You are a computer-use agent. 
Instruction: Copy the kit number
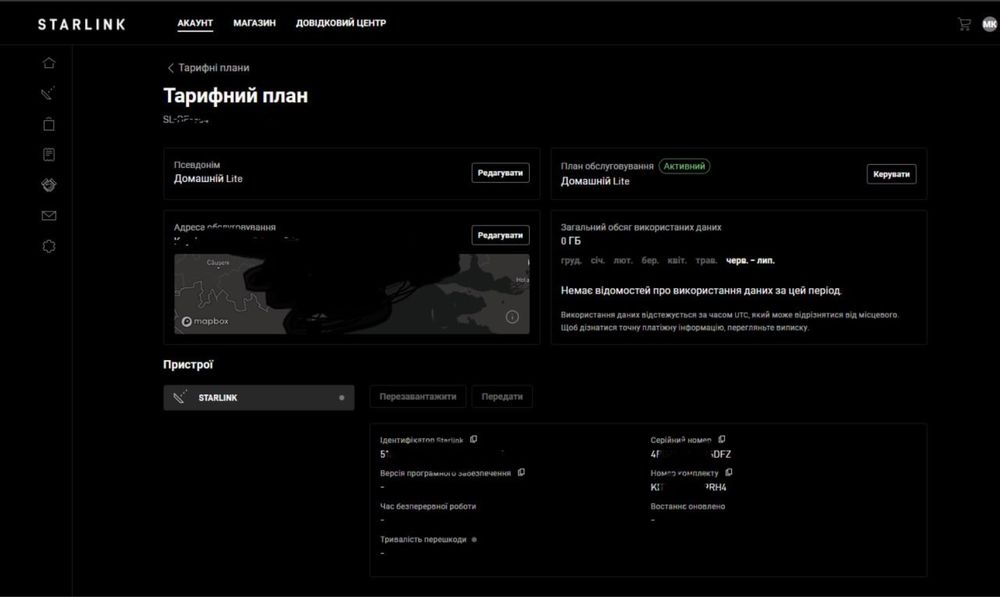(x=729, y=473)
